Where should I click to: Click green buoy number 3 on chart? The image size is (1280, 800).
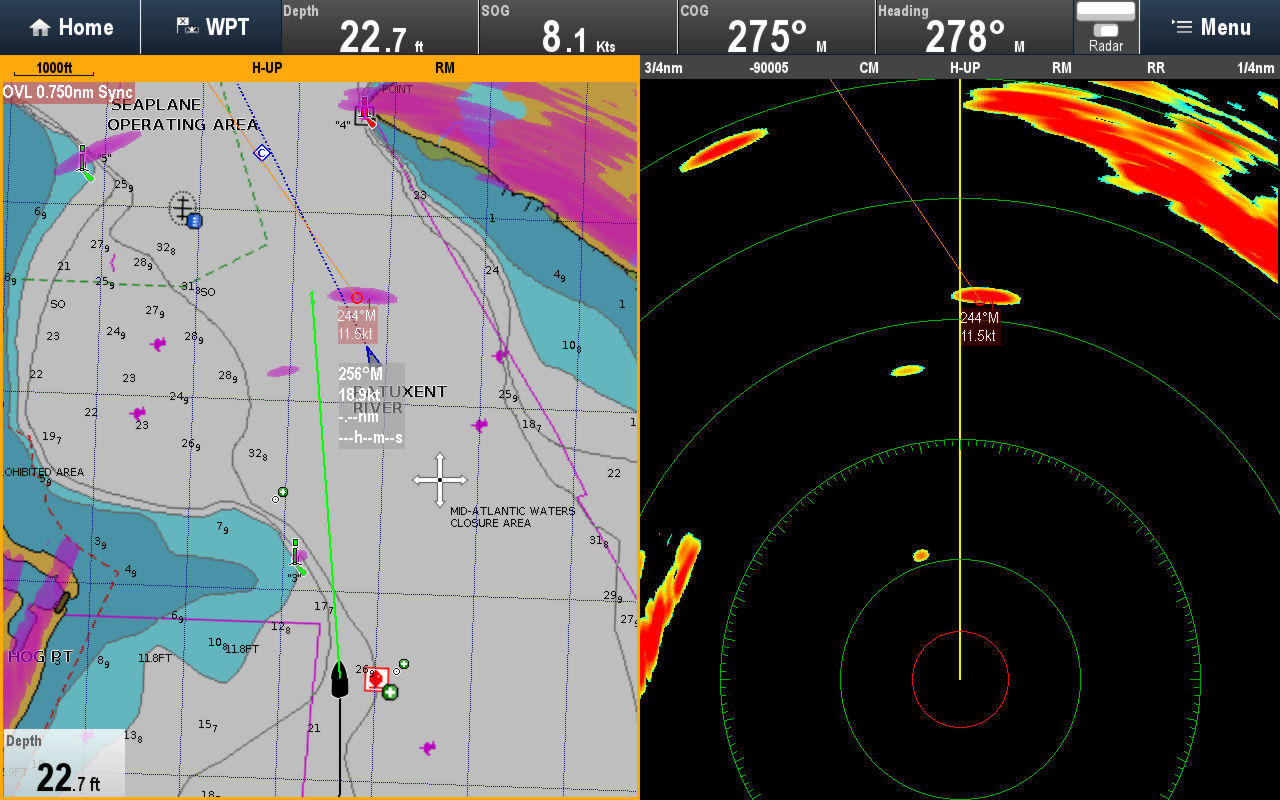click(x=298, y=559)
